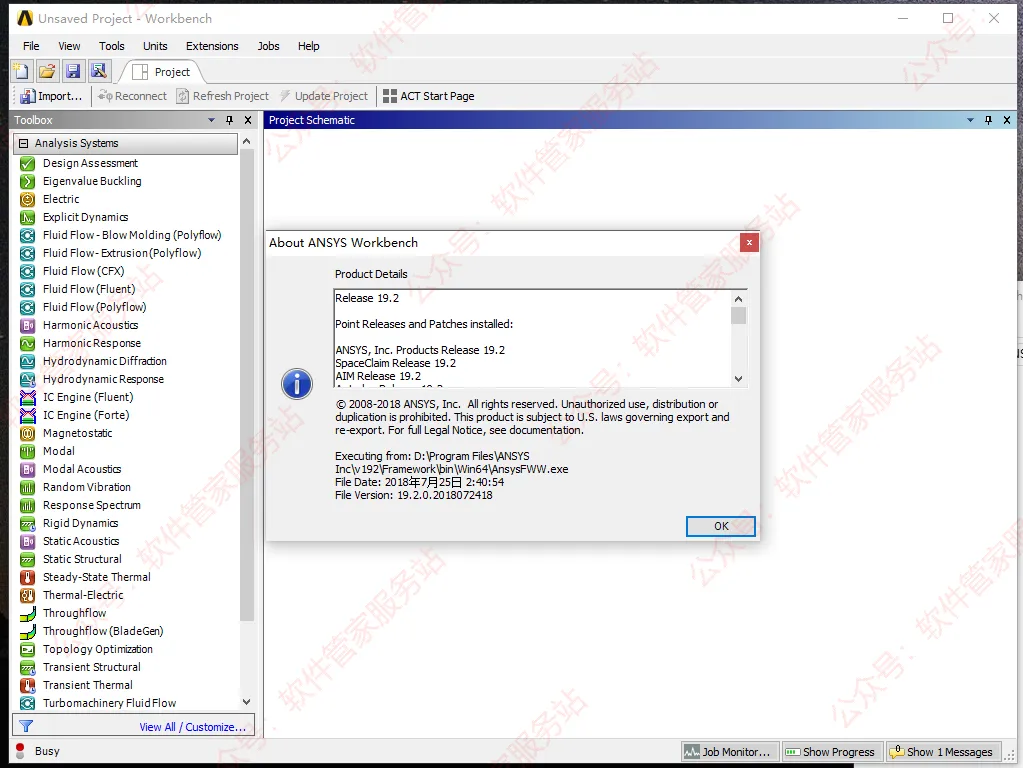
Task: Click Reconnect in the toolbar
Action: 132,96
